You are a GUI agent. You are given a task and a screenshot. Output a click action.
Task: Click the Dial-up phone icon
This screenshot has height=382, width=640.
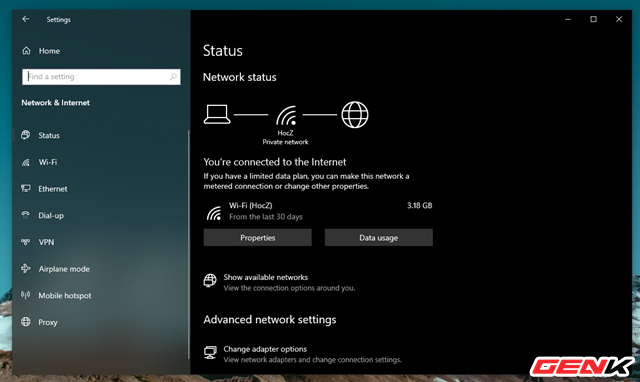26,215
